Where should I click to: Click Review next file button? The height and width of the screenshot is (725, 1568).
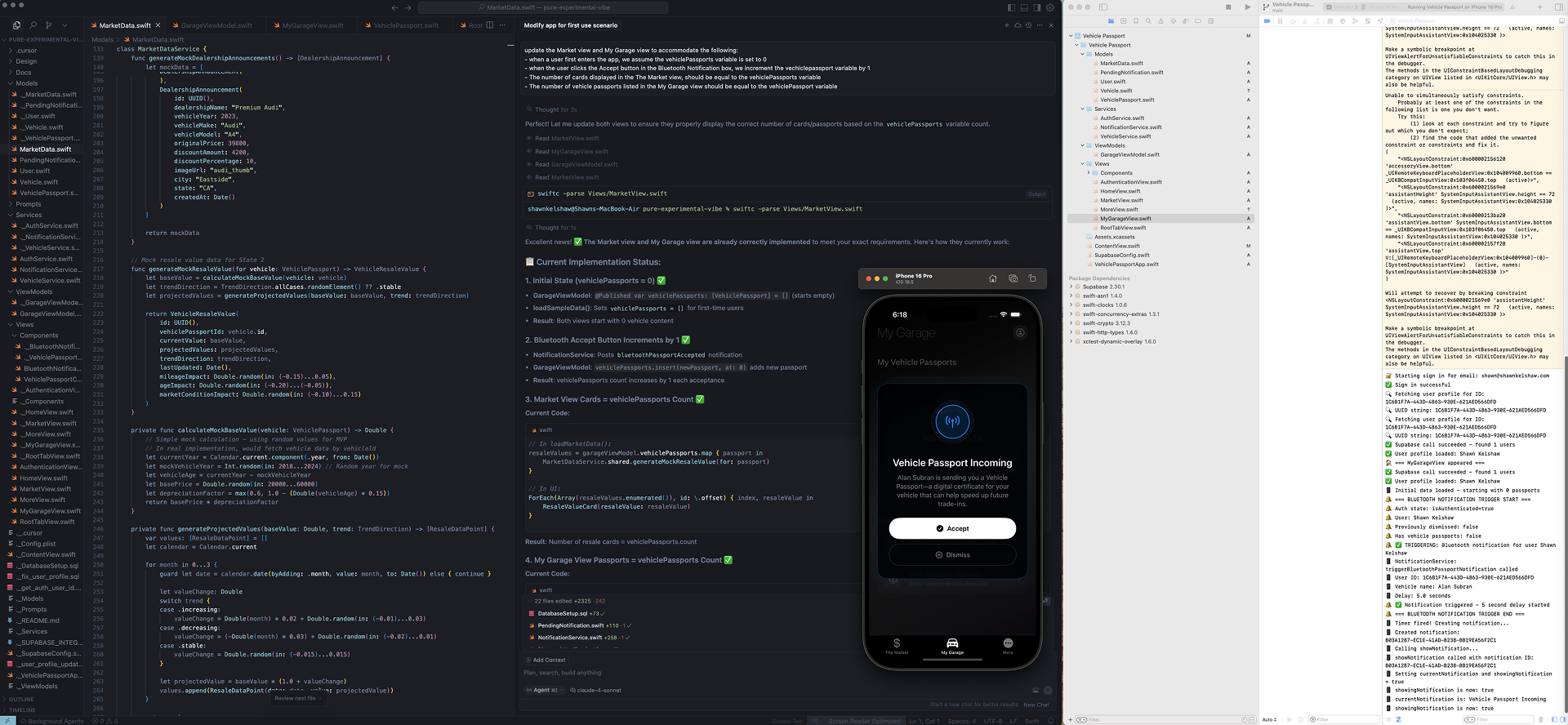click(297, 698)
